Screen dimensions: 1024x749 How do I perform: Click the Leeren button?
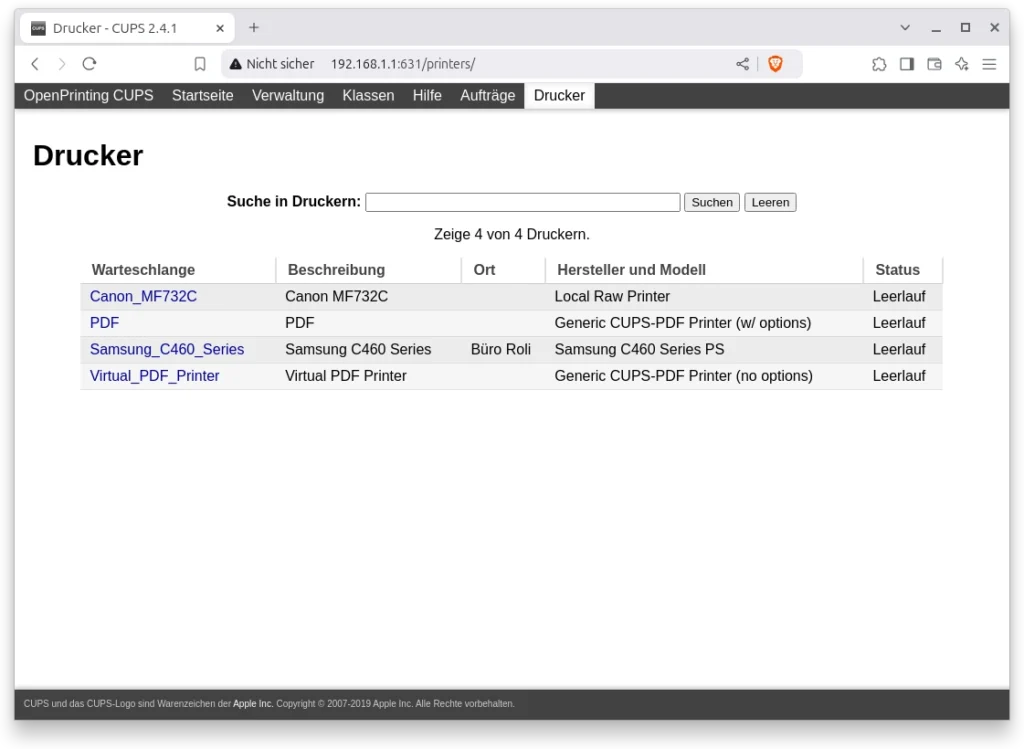tap(770, 202)
